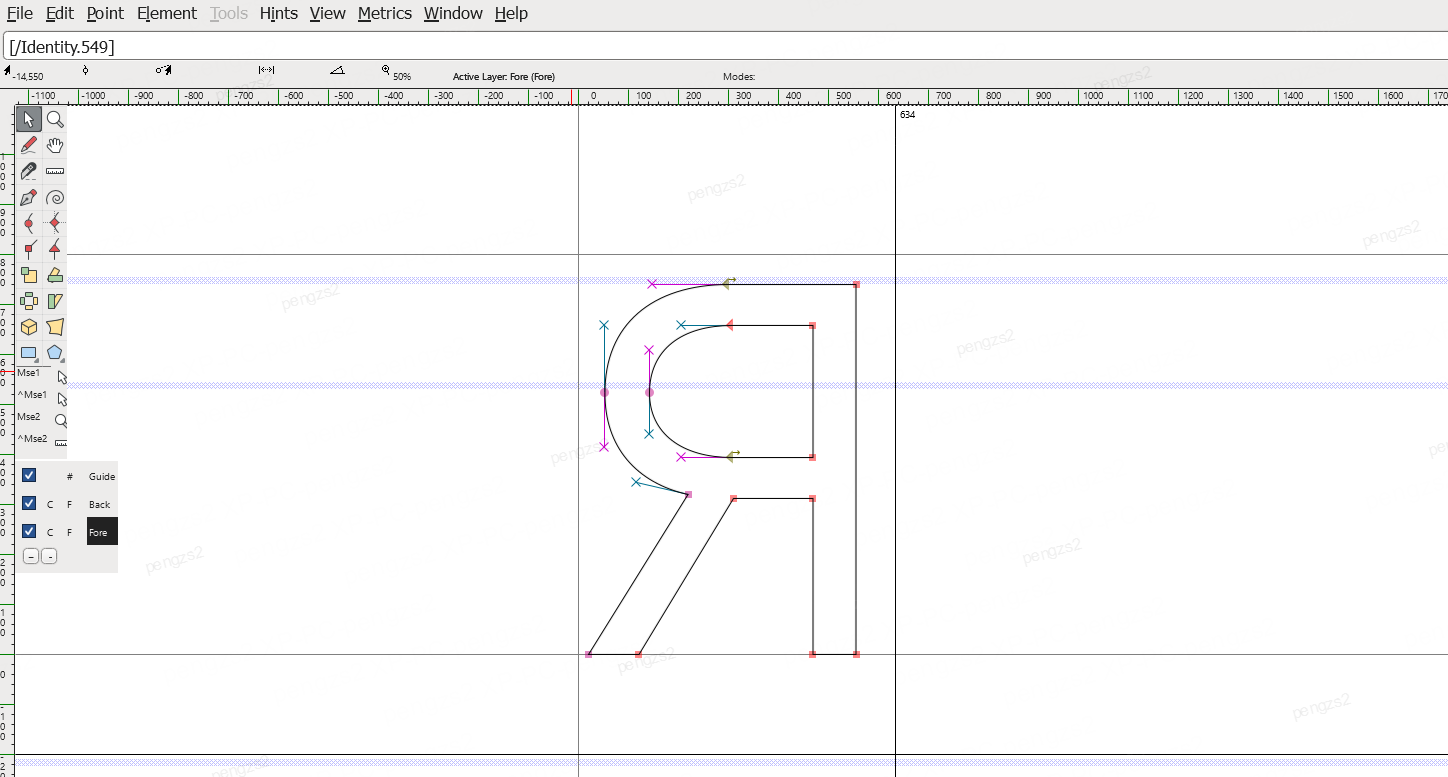Toggle visibility of the Fore layer
The height and width of the screenshot is (777, 1448).
pyautogui.click(x=29, y=531)
